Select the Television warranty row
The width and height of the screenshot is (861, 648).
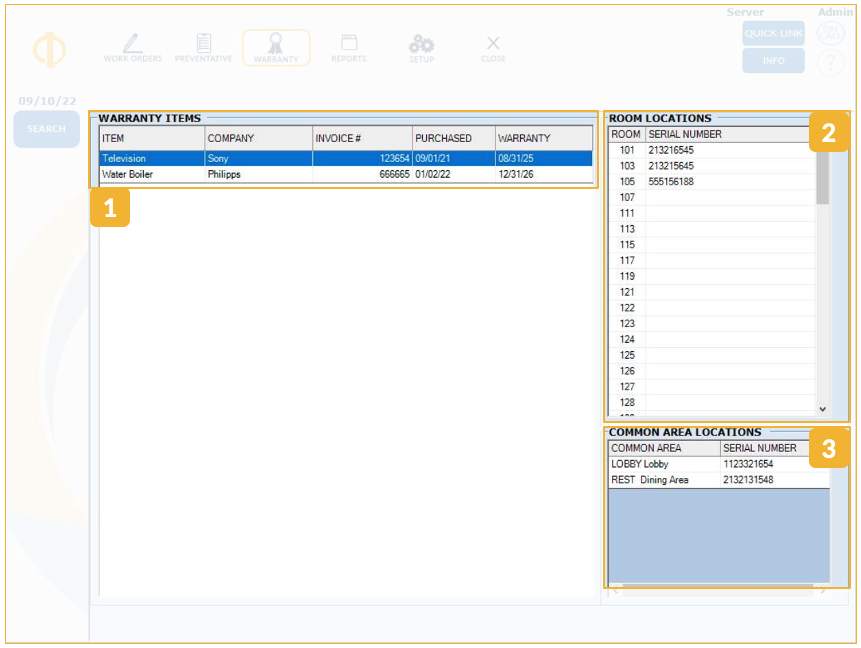pyautogui.click(x=345, y=158)
